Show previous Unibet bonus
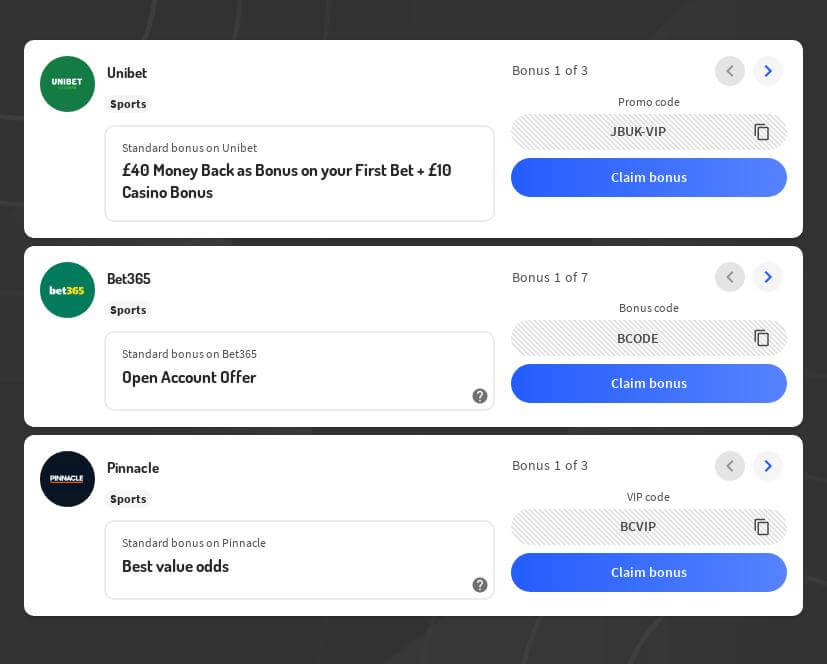The height and width of the screenshot is (664, 827). pos(730,71)
